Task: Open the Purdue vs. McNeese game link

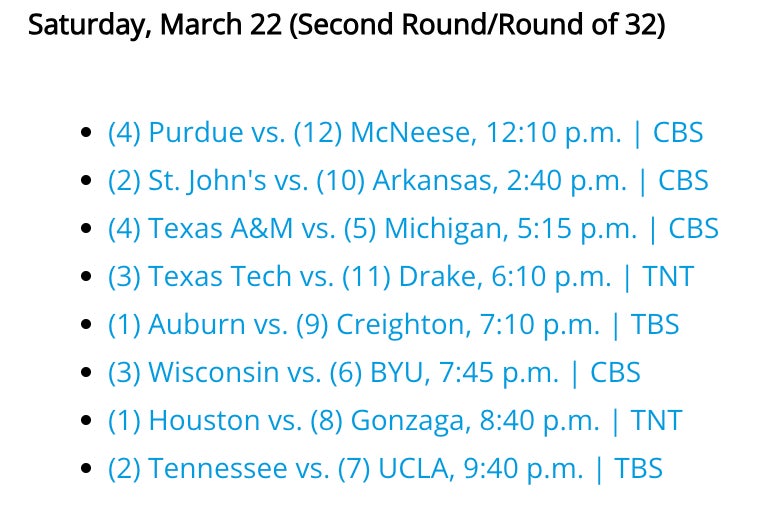Action: click(405, 132)
